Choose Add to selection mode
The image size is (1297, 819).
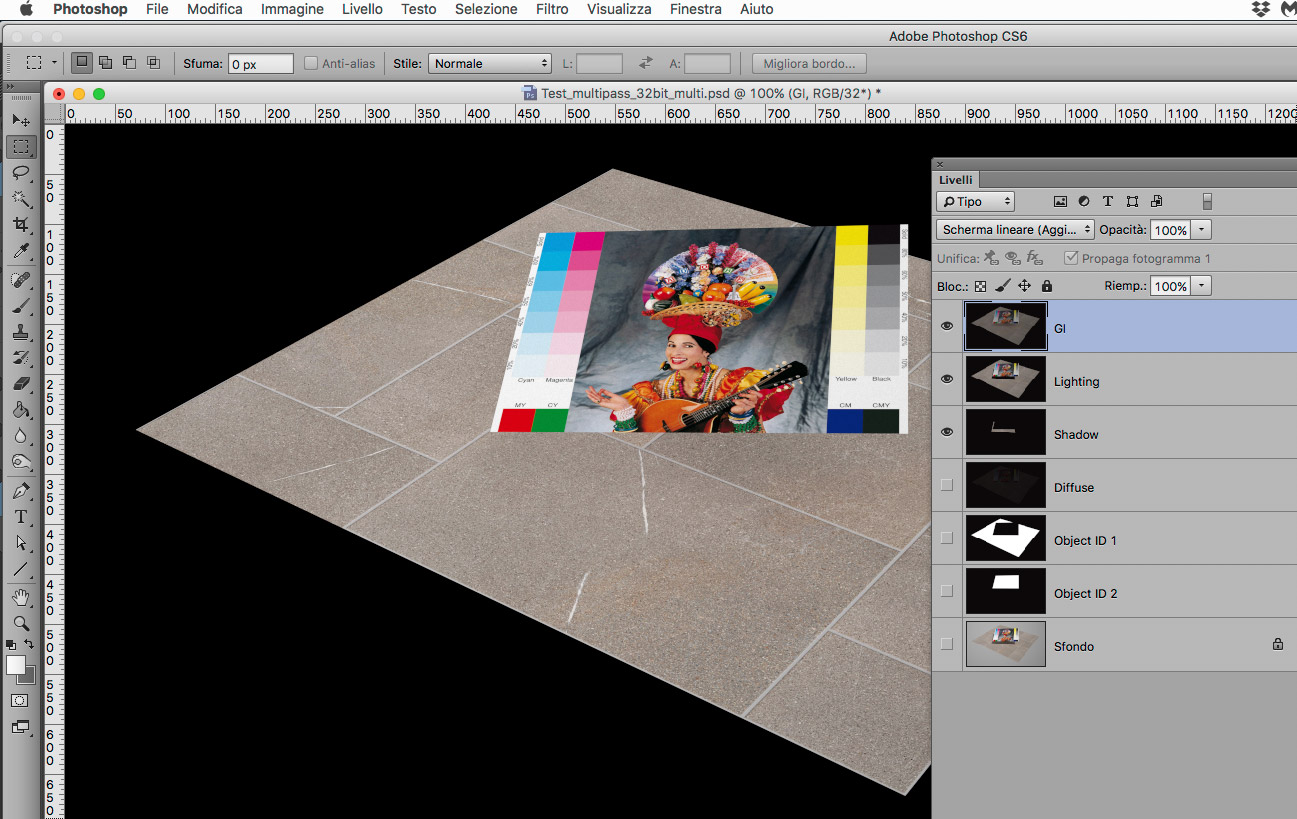105,63
